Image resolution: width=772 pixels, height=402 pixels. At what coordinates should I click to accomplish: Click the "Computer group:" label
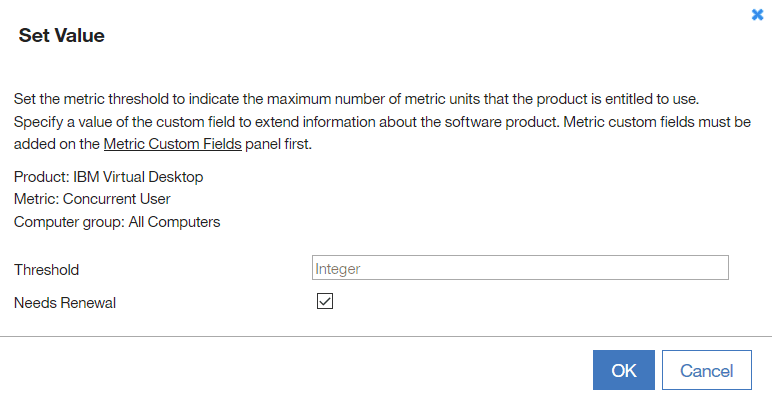[x=64, y=221]
